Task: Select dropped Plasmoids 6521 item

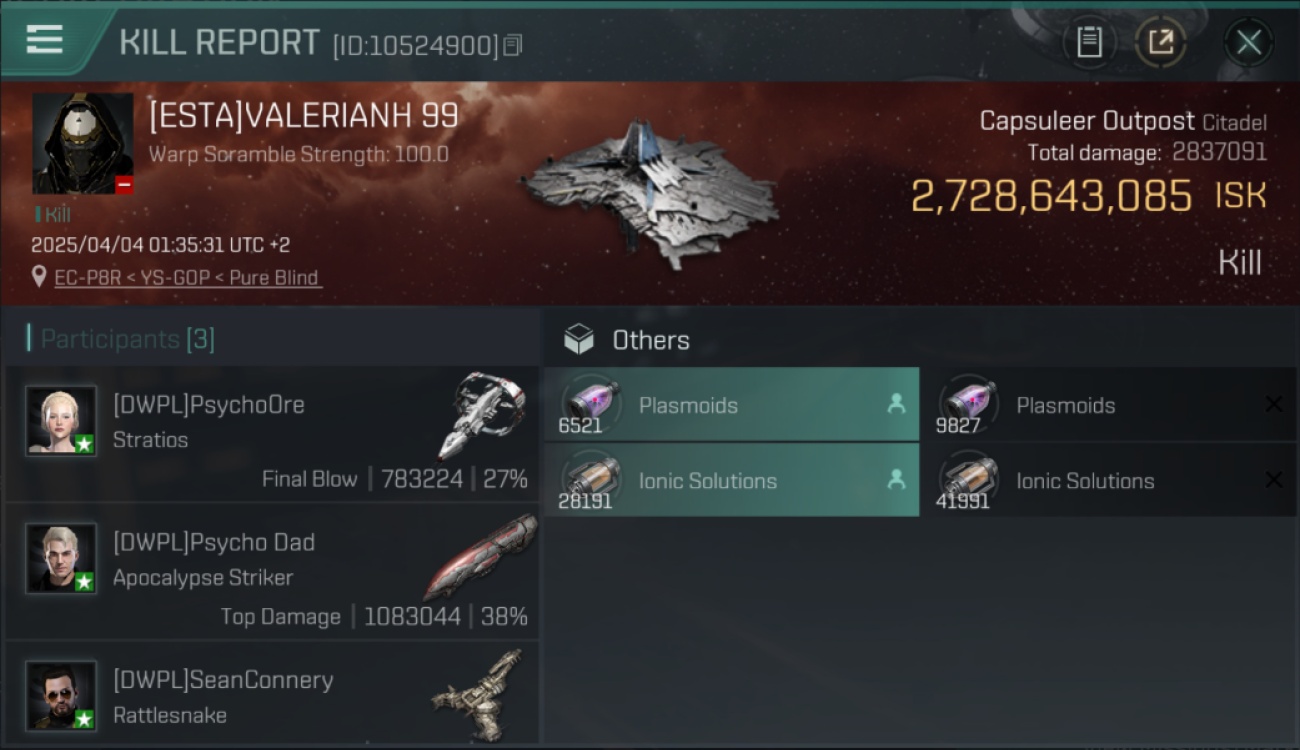Action: 731,405
